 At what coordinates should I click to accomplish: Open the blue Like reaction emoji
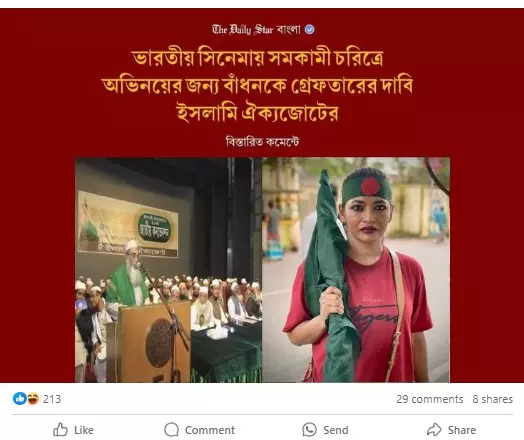coord(20,399)
